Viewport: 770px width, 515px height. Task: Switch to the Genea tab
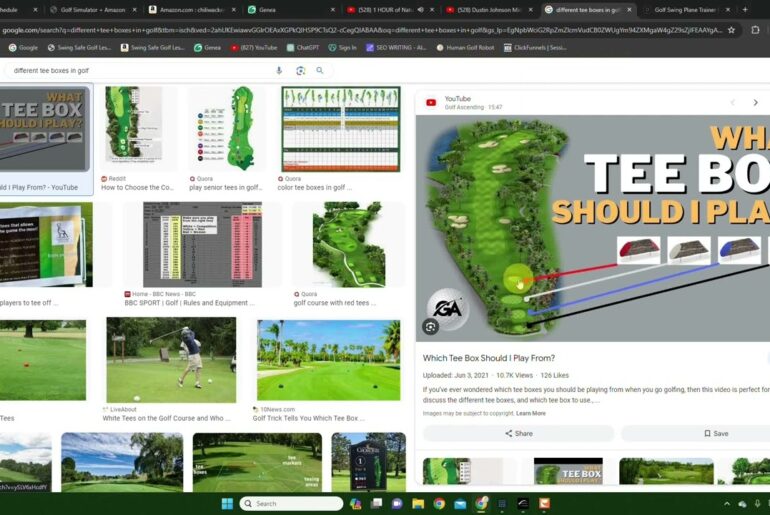click(x=291, y=9)
